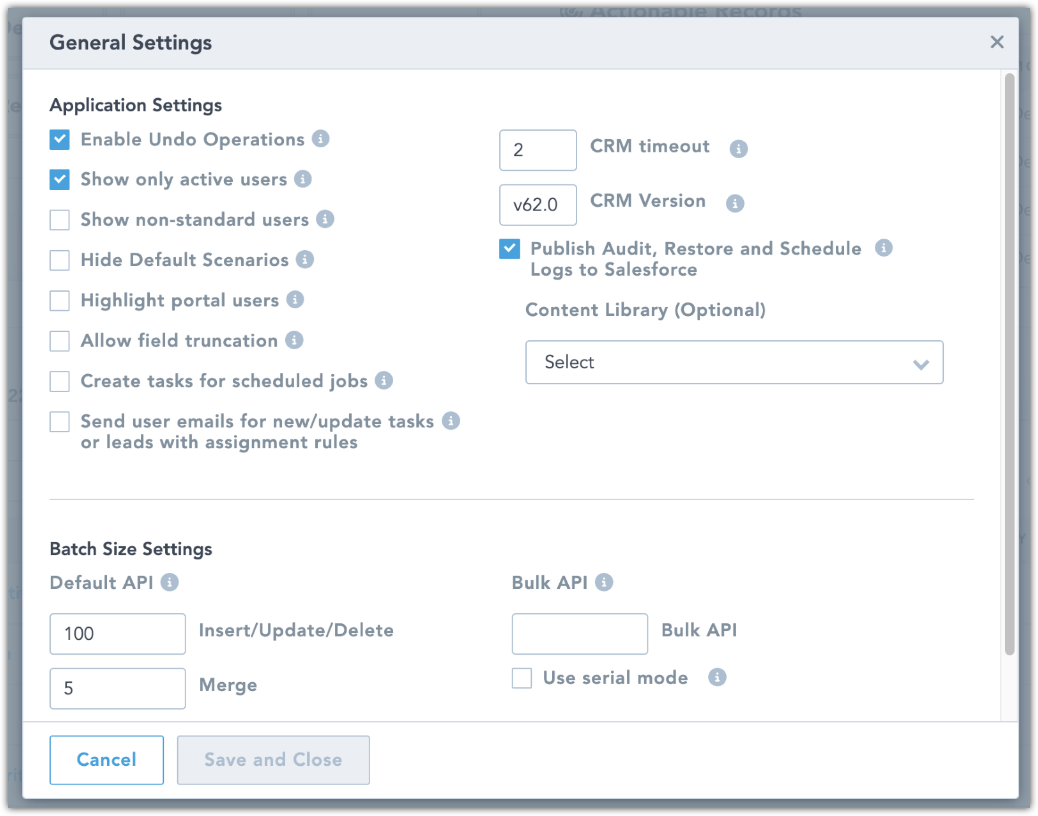Click info icon beside CRM Version
The height and width of the screenshot is (816, 1038).
[735, 203]
